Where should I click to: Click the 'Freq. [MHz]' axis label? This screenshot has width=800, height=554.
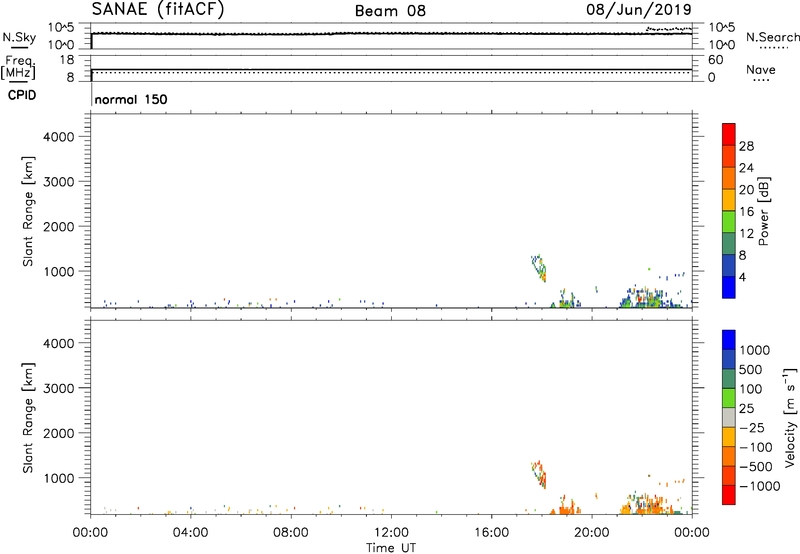click(x=19, y=67)
